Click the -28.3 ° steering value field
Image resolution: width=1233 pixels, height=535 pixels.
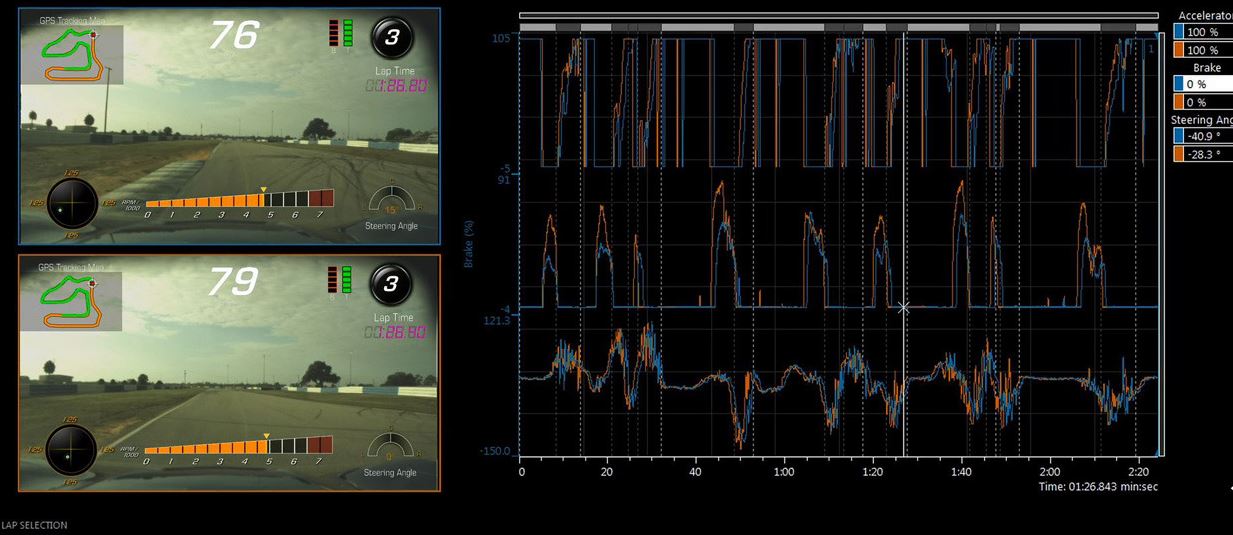click(x=1208, y=154)
